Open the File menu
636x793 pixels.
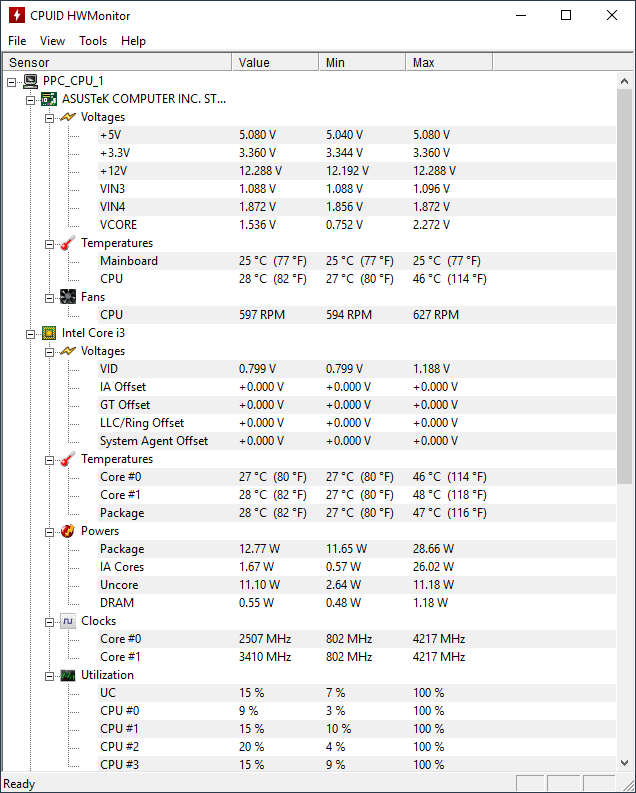(17, 41)
